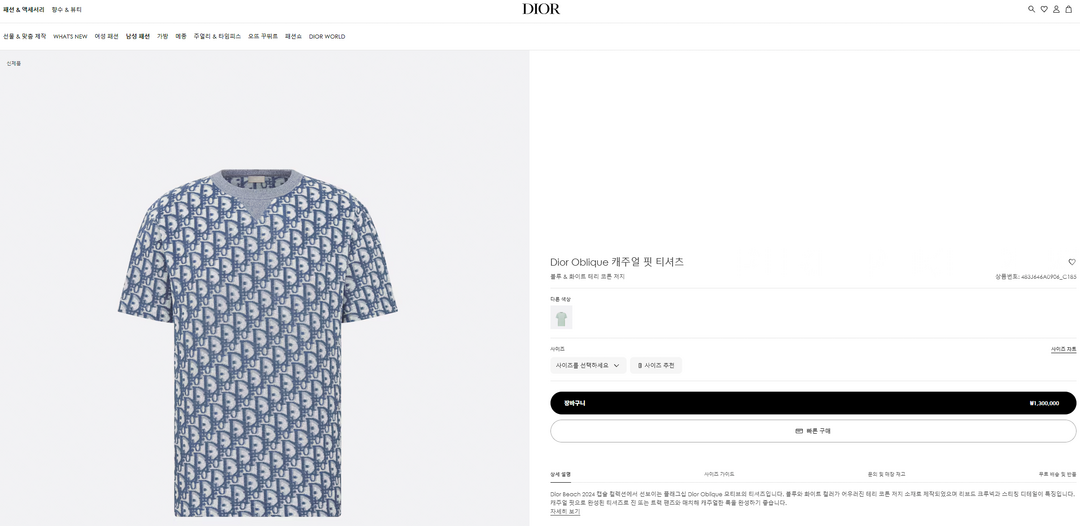Viewport: 1080px width, 526px height.
Task: Expand description with 자세히 보기
Action: pos(564,511)
